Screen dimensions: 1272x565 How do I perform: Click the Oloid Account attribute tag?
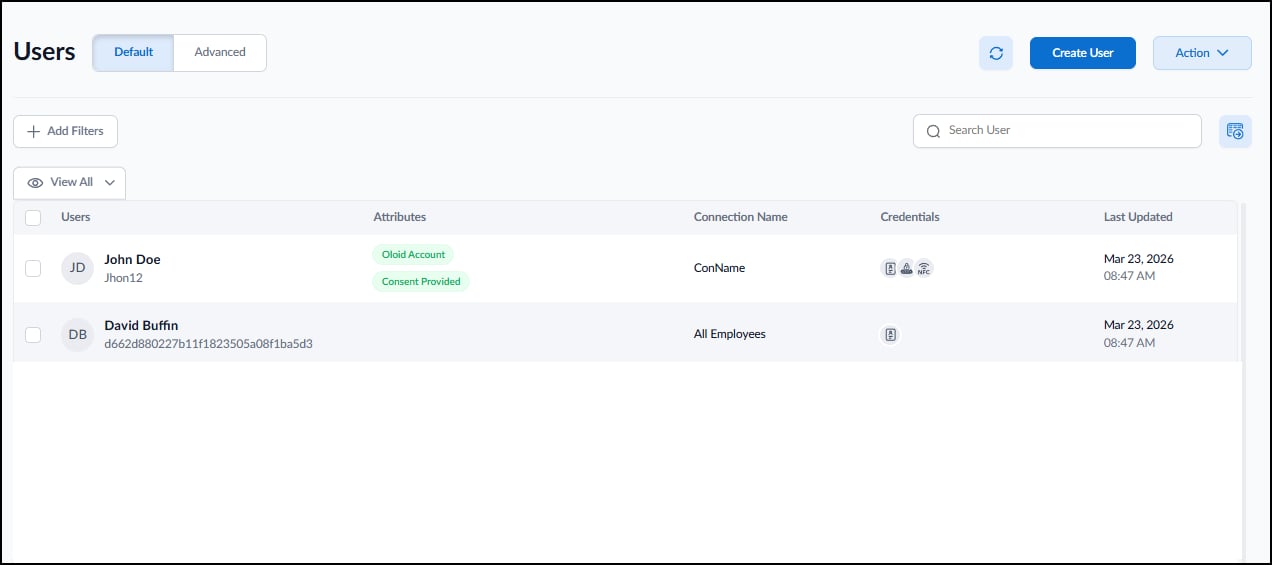pos(413,254)
